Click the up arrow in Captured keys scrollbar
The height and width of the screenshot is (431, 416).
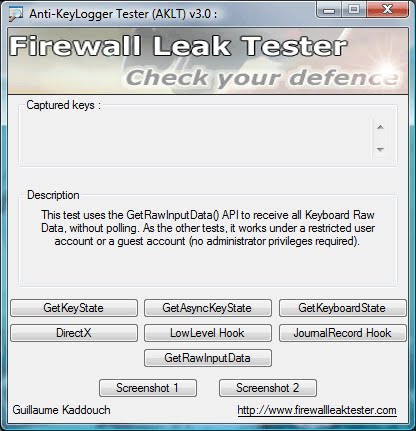pos(380,127)
